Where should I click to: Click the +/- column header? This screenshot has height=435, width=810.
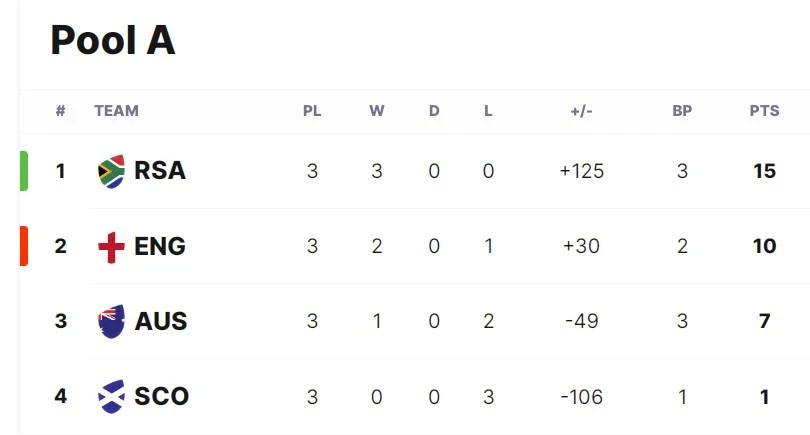click(582, 111)
